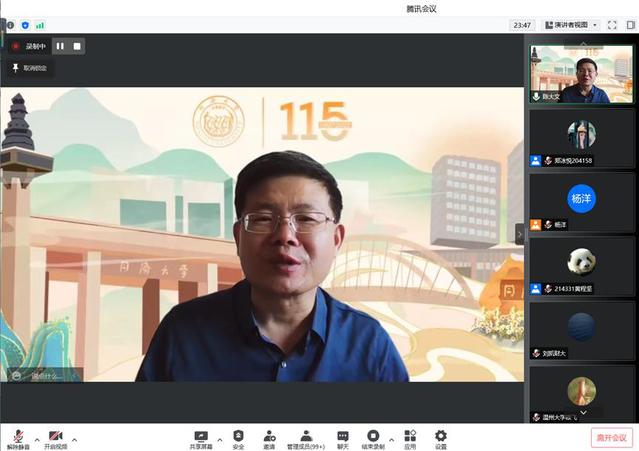The image size is (639, 451).
Task: Select the panda avatar participant tile
Action: (x=582, y=267)
